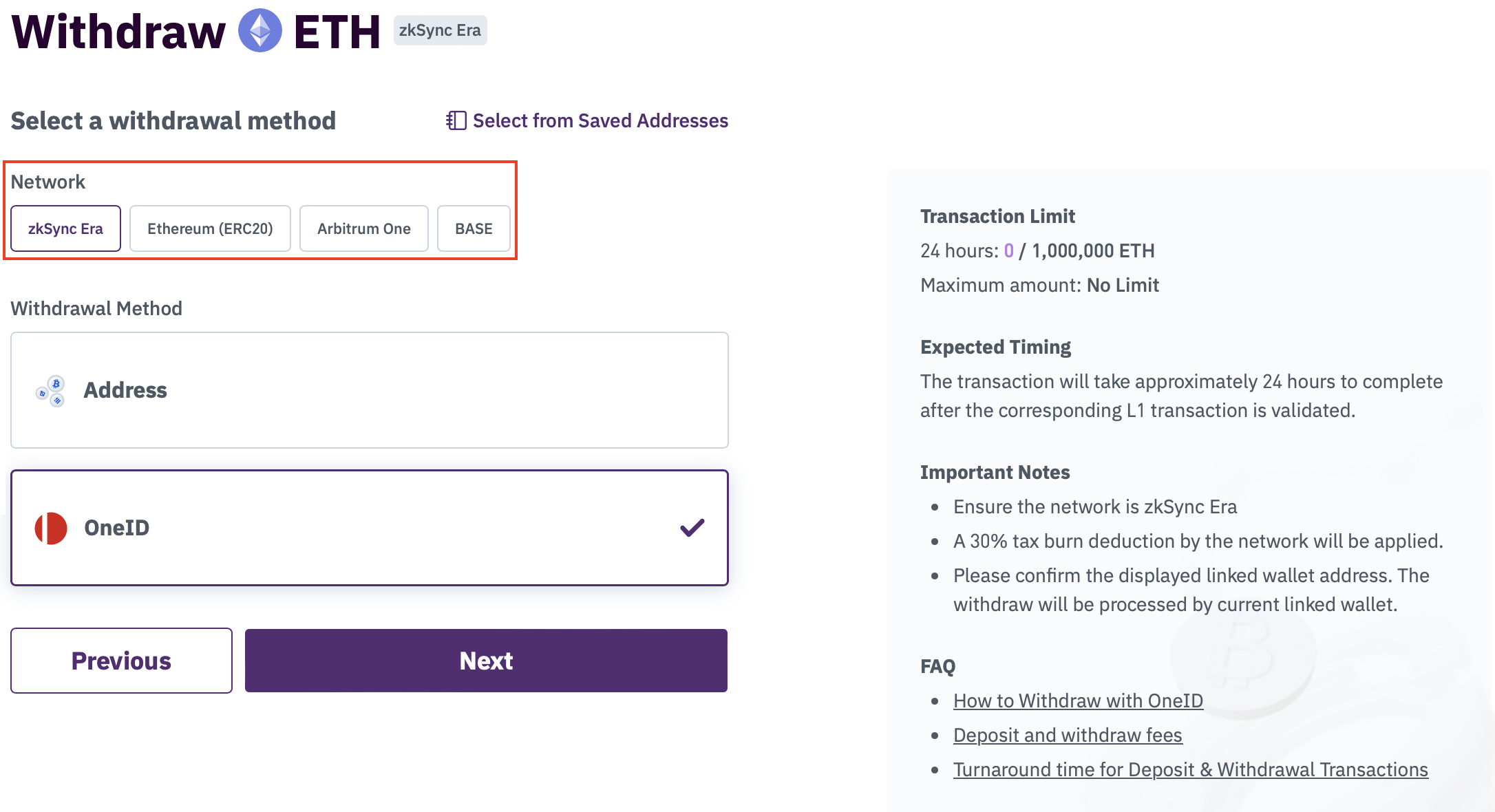Choose the Ethereum (ERC20) network
Image resolution: width=1495 pixels, height=812 pixels.
(210, 228)
